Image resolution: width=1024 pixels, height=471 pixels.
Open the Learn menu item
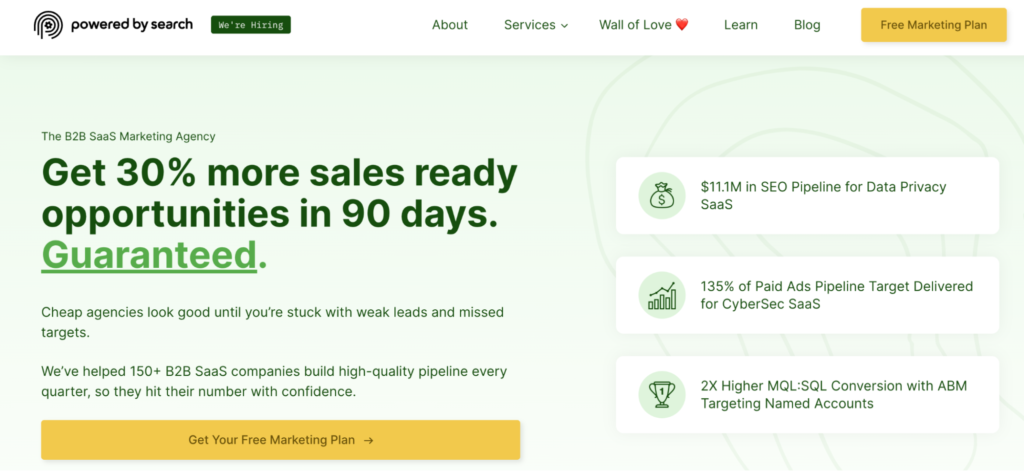point(741,25)
